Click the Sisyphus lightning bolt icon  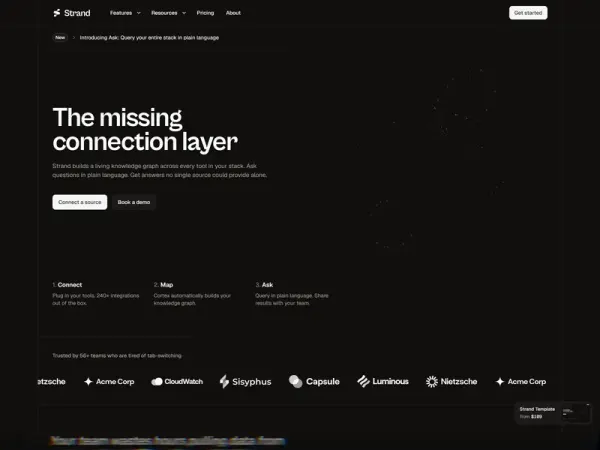[224, 382]
